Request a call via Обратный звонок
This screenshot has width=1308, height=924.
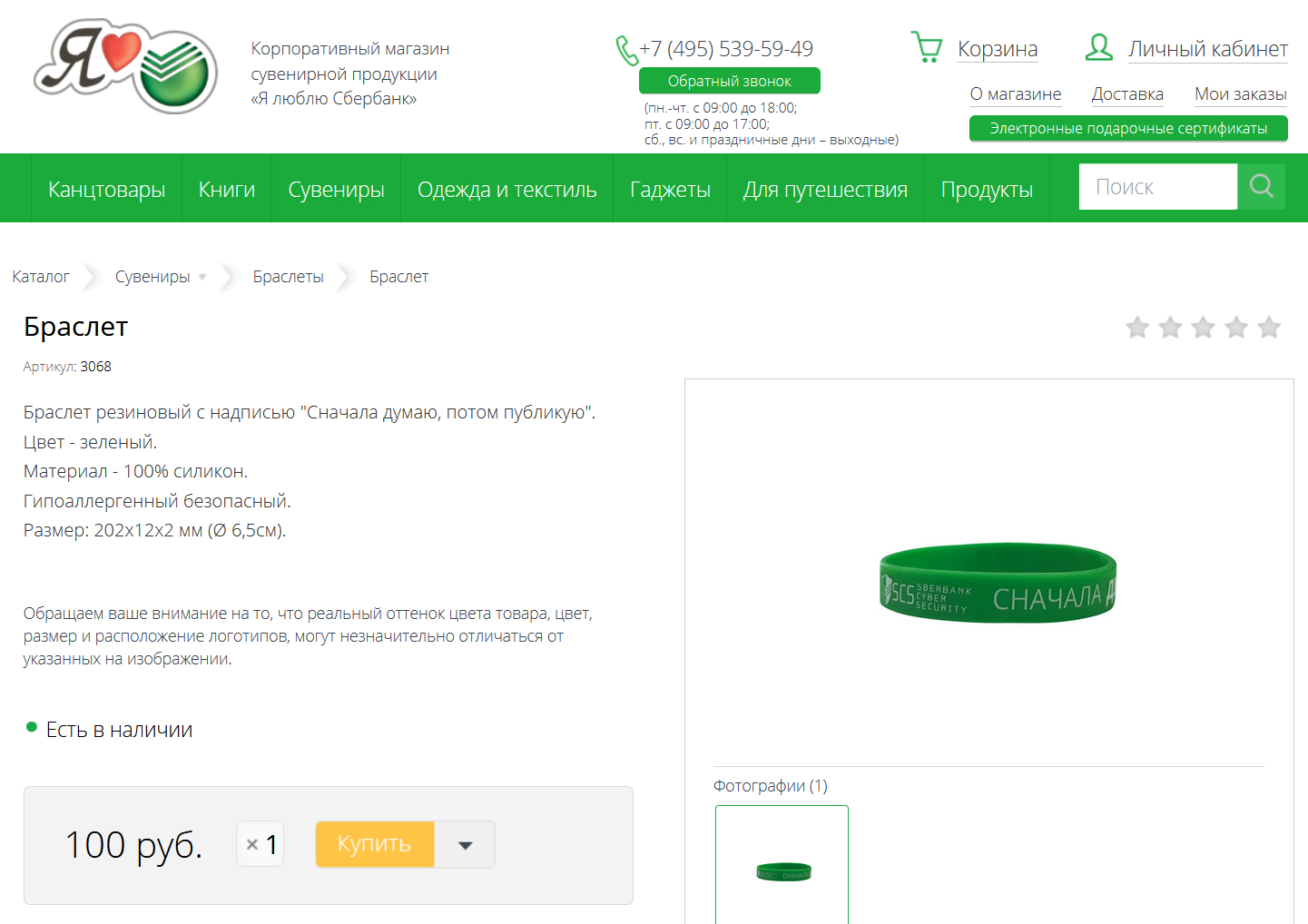click(x=730, y=81)
